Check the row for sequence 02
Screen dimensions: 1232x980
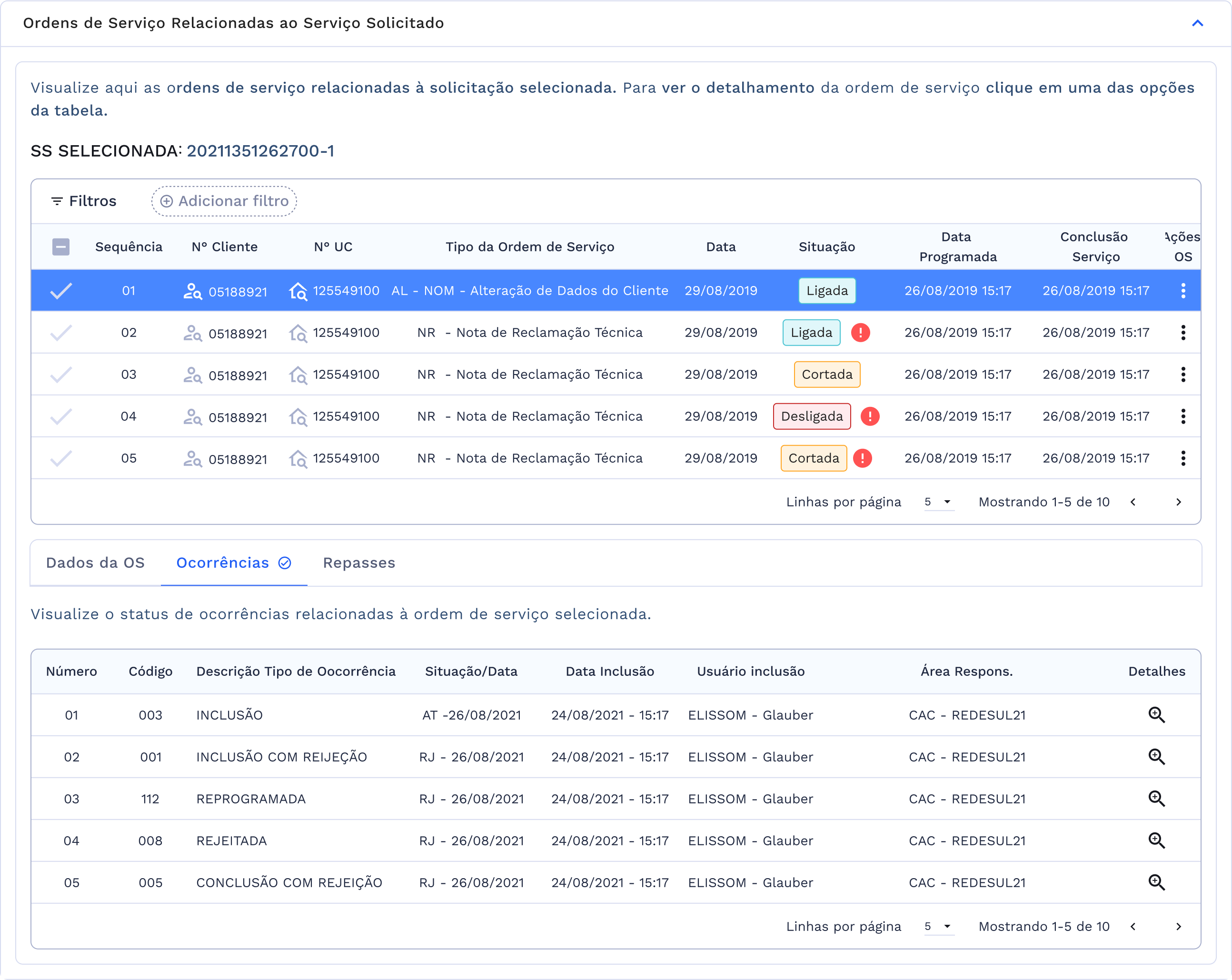click(x=60, y=333)
